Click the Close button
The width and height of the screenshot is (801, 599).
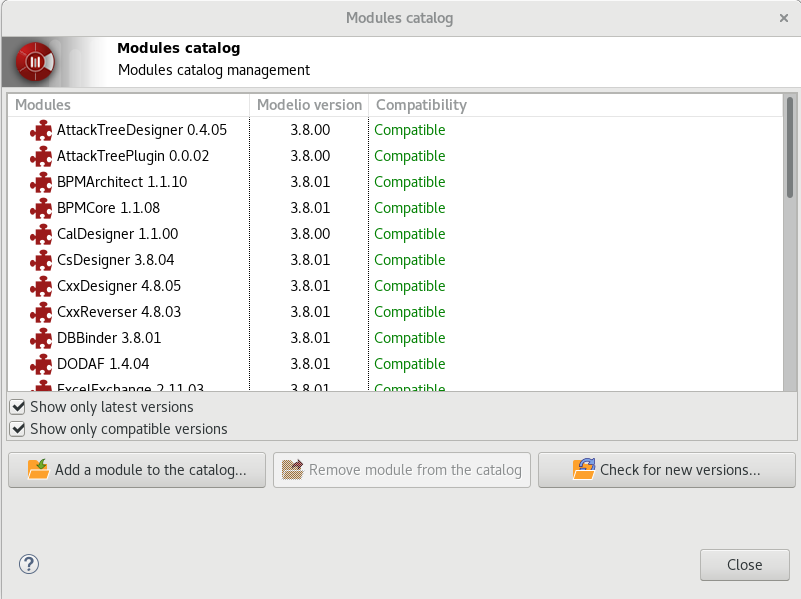[744, 564]
